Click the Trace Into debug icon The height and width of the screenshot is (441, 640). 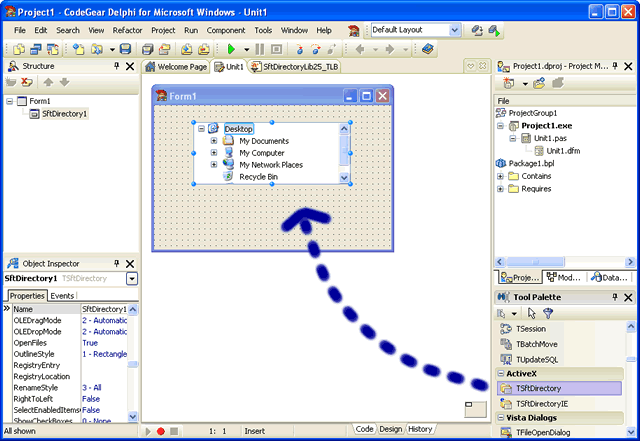[300, 49]
